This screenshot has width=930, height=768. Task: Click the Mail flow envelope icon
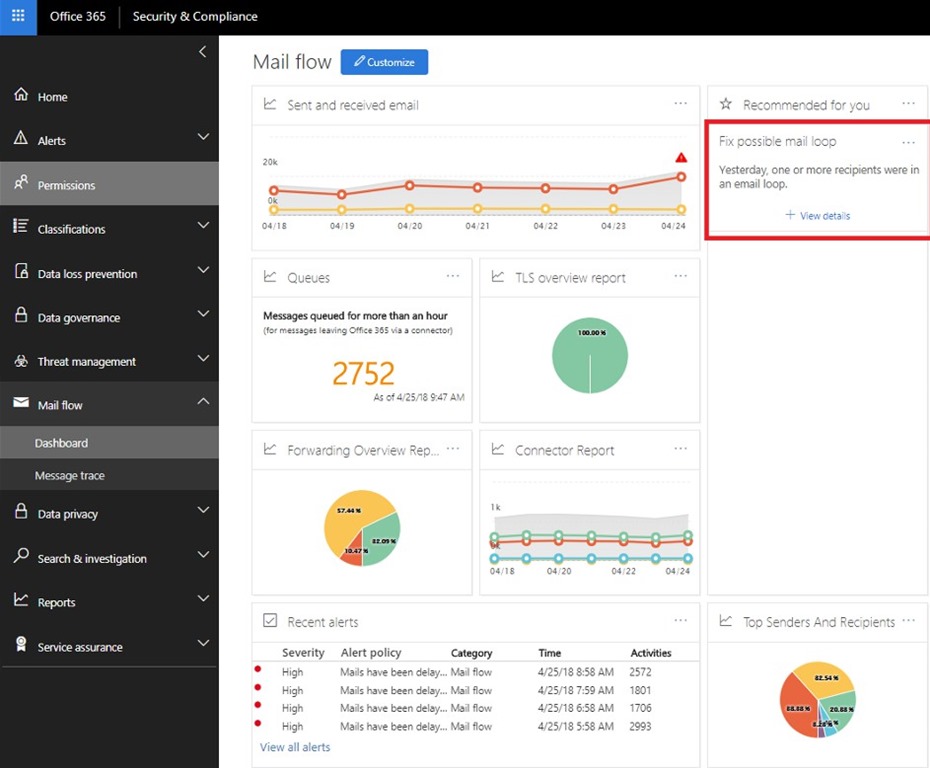coord(21,403)
